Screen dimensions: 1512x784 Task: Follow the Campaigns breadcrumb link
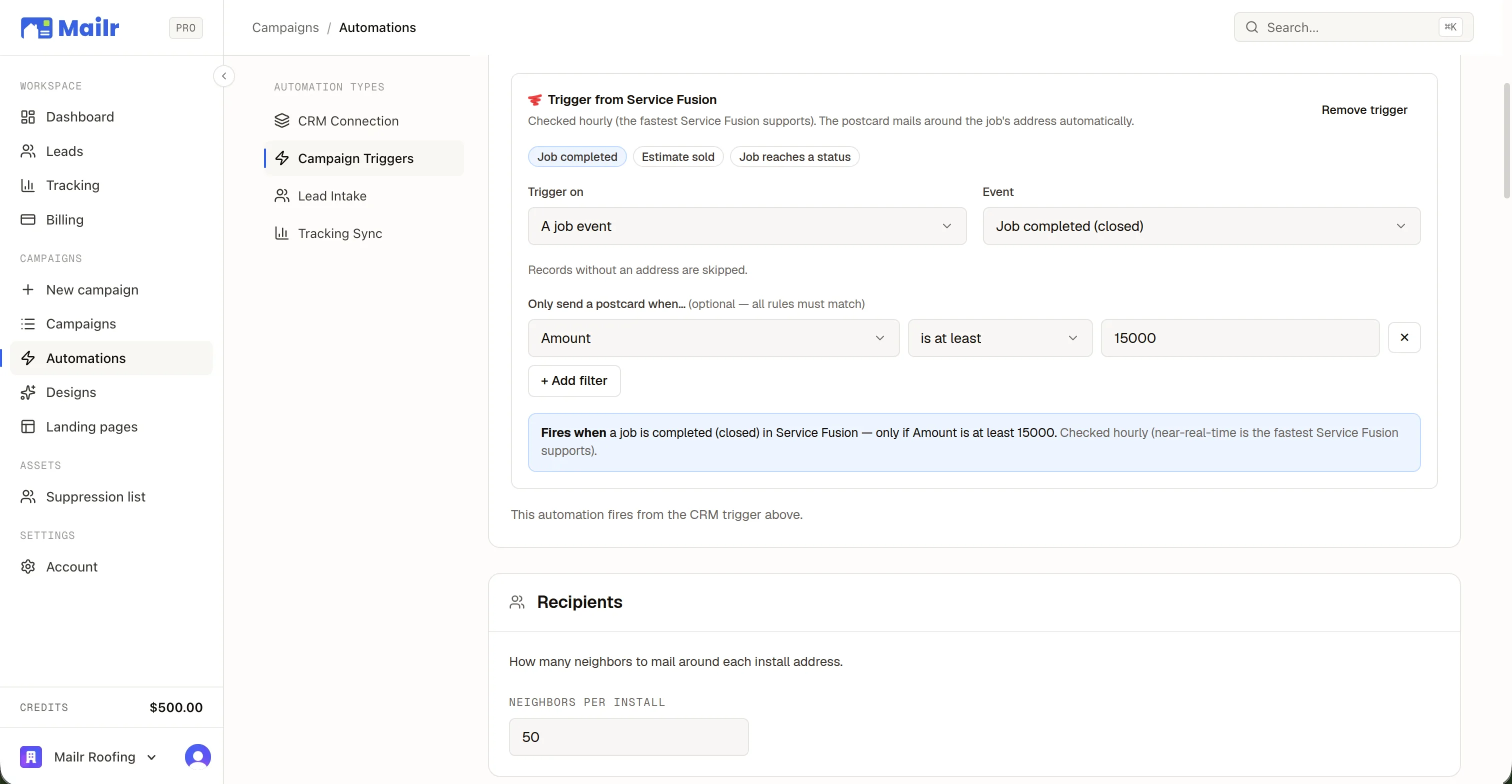point(285,27)
